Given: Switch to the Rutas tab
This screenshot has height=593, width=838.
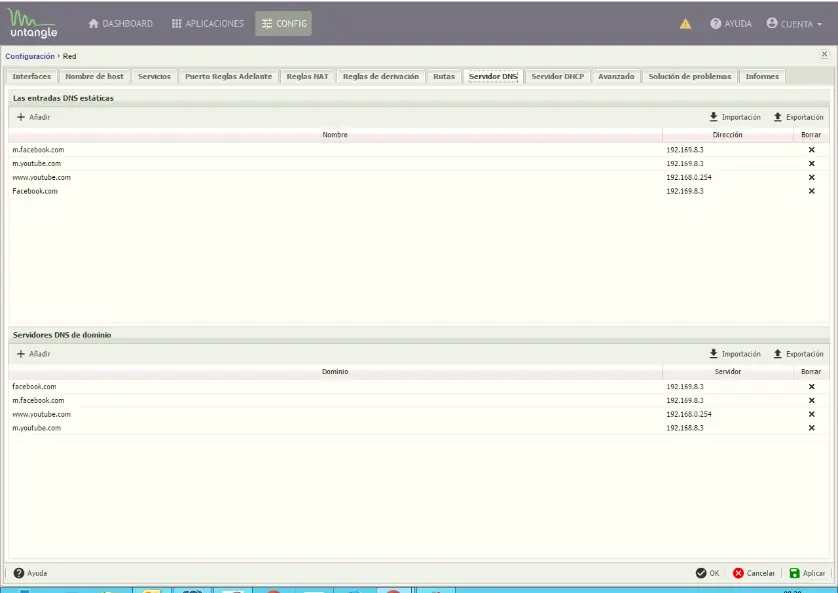Looking at the screenshot, I should point(444,76).
